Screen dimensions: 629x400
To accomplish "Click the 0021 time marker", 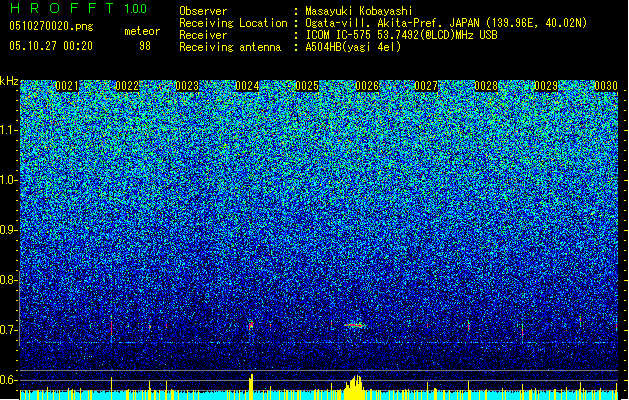I will pos(67,86).
